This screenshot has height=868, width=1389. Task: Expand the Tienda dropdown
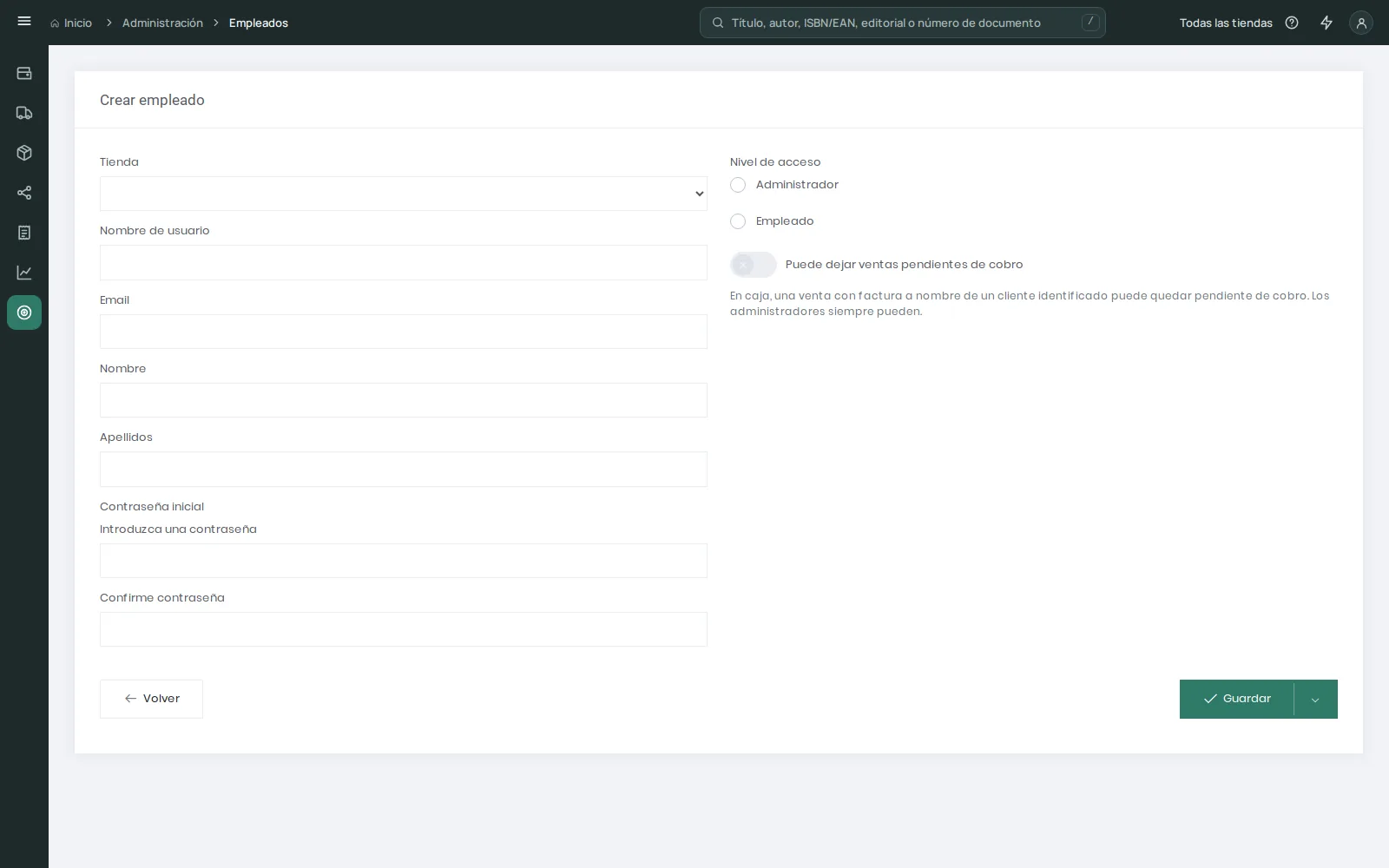[x=404, y=194]
